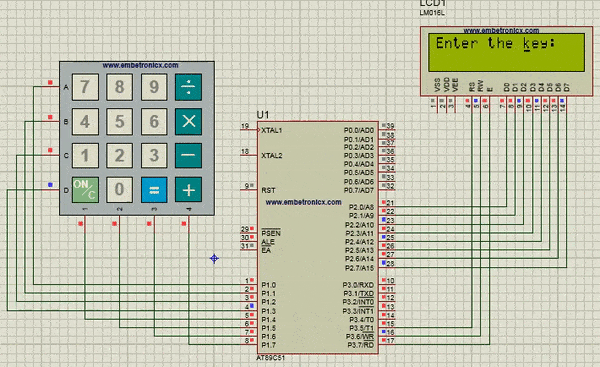Click keypad digit 8
This screenshot has width=600, height=367.
click(119, 87)
